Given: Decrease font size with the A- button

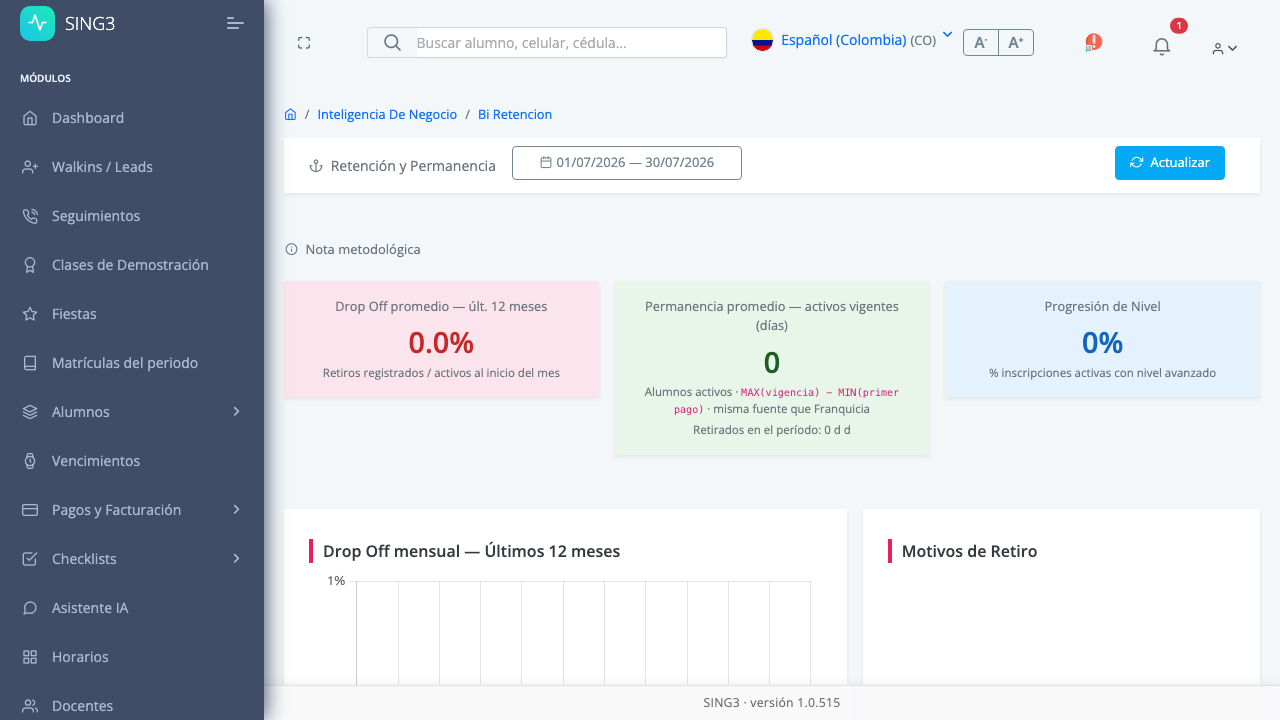Looking at the screenshot, I should pyautogui.click(x=981, y=42).
